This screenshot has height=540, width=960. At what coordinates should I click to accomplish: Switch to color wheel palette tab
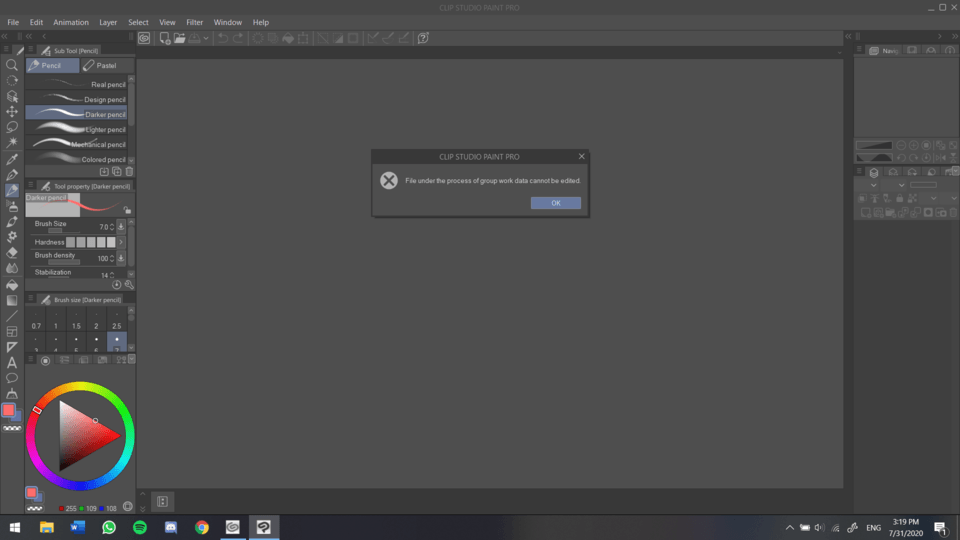[45, 361]
